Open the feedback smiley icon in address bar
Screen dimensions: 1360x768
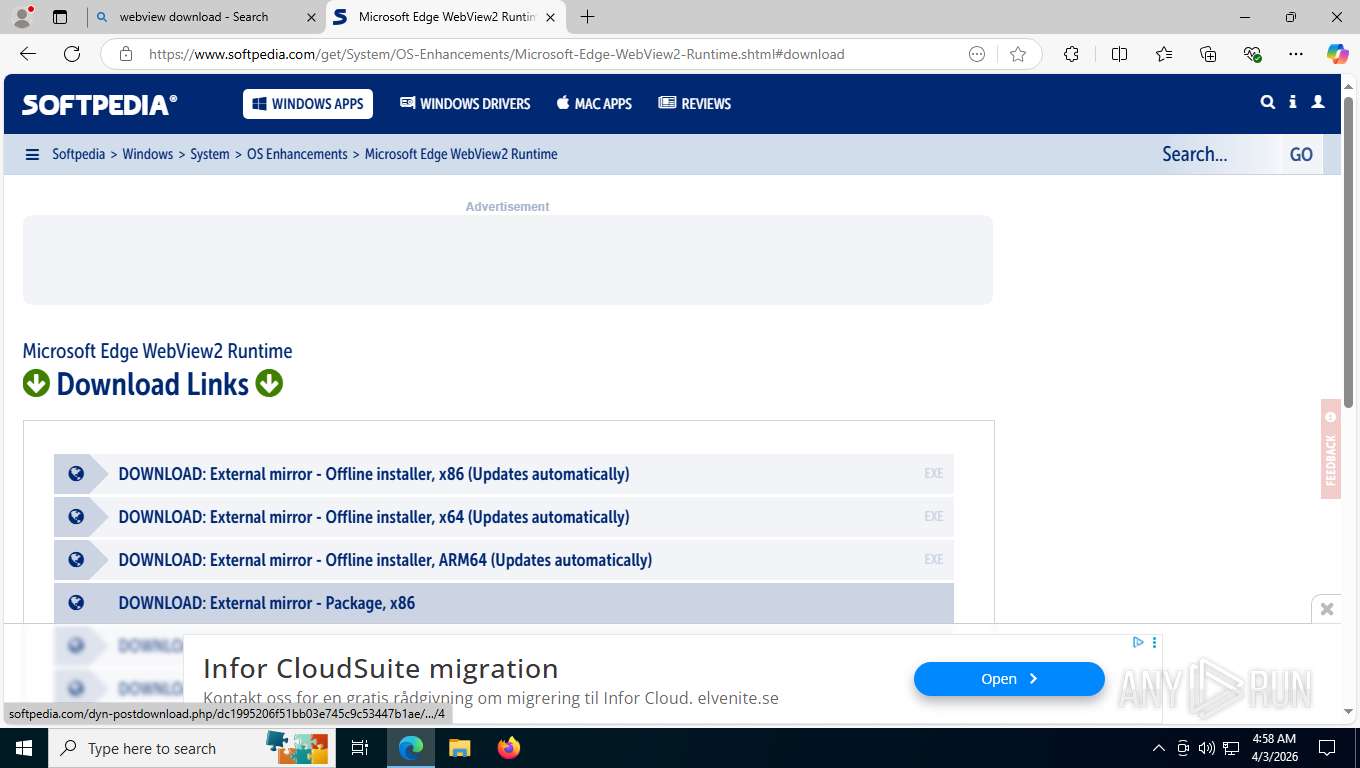(977, 54)
